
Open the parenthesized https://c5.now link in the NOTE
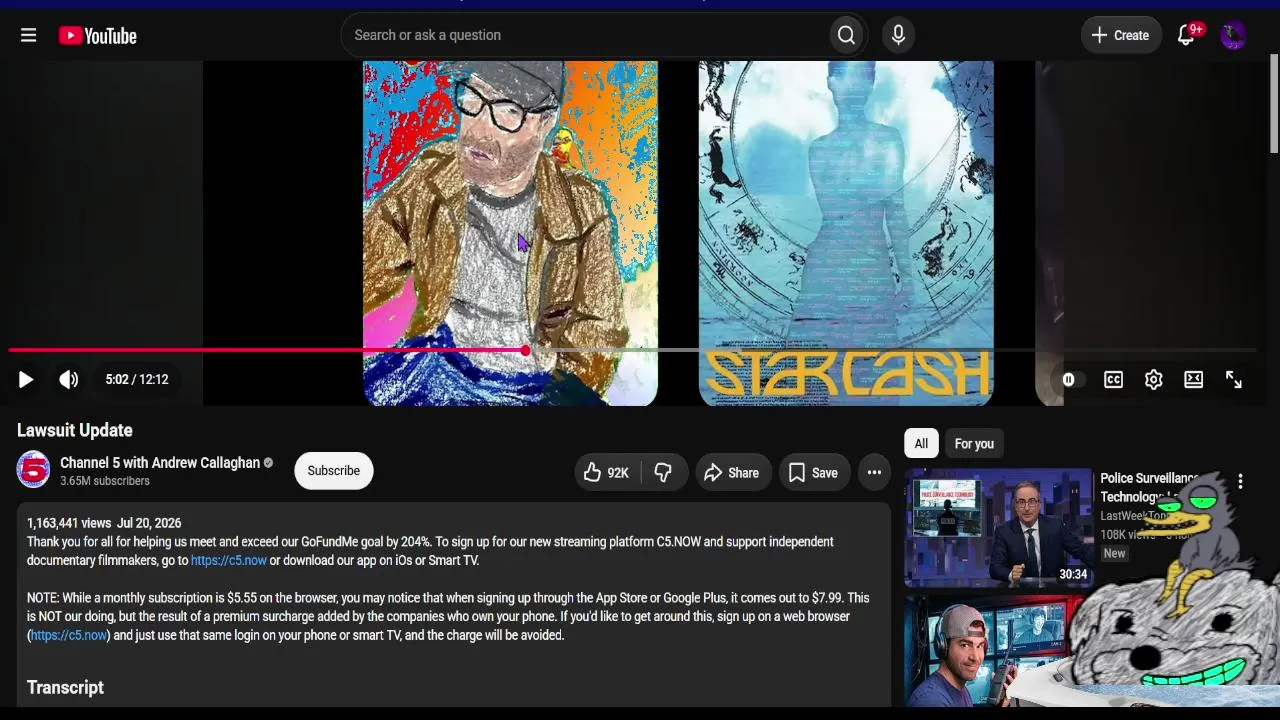tap(69, 635)
